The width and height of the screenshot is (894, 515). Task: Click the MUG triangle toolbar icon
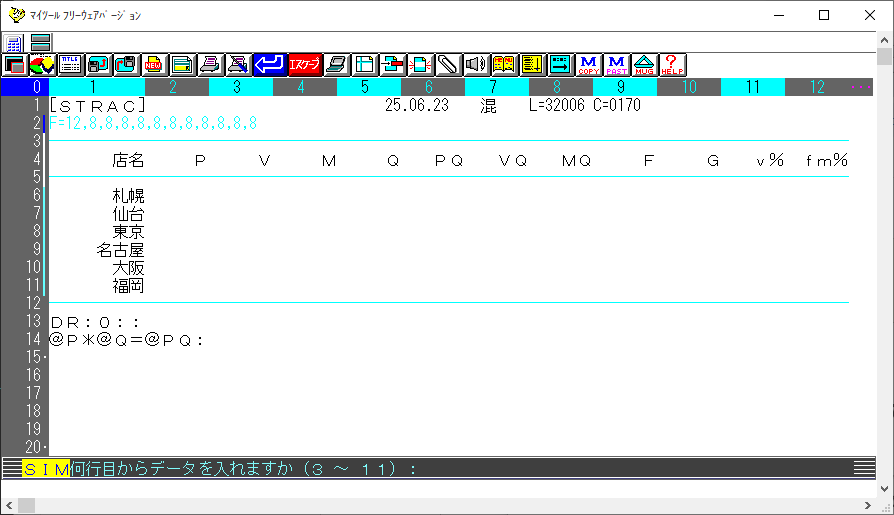pos(644,65)
